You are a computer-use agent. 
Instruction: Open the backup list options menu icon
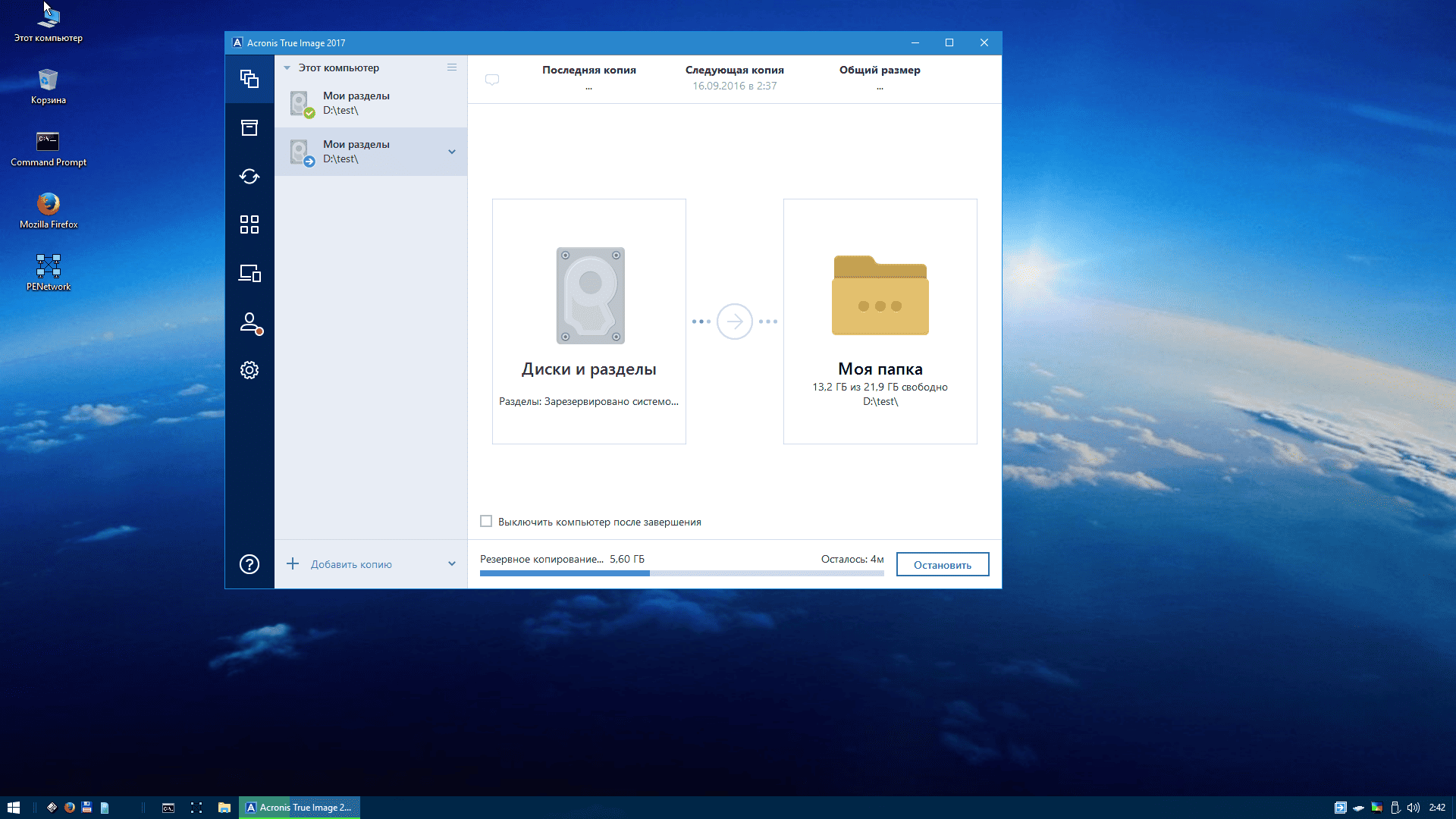click(452, 67)
